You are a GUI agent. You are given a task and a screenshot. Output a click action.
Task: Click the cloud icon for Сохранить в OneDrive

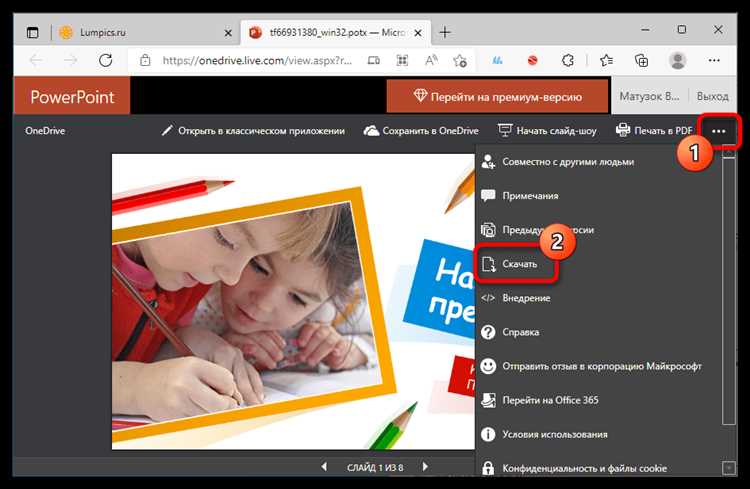(x=371, y=131)
